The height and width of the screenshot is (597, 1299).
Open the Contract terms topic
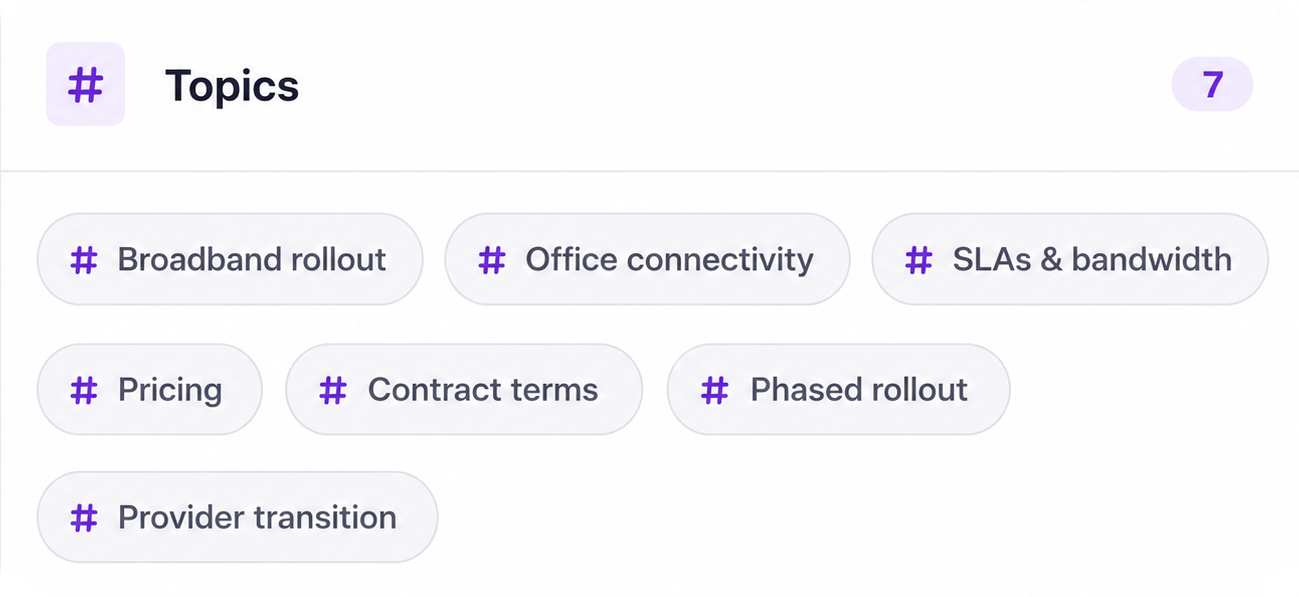[x=464, y=389]
